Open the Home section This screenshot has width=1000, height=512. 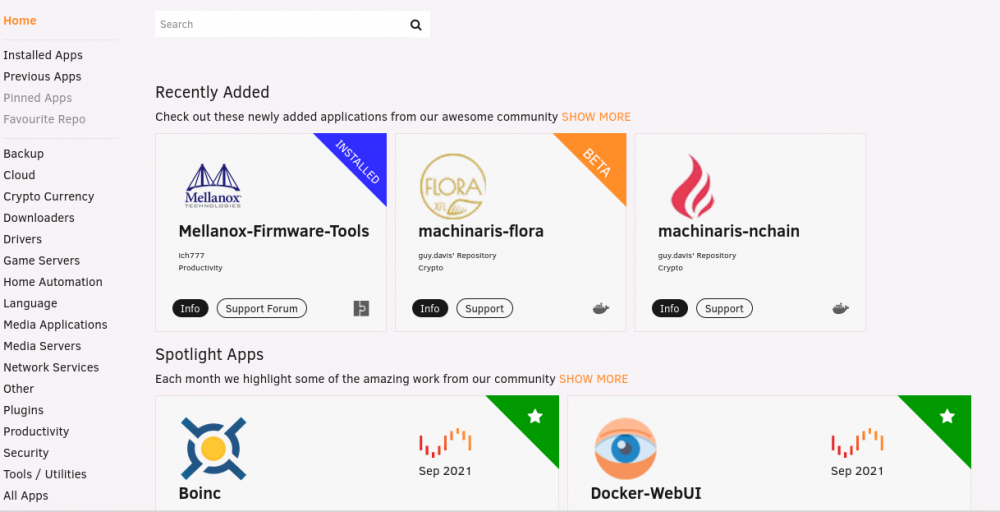tap(20, 20)
